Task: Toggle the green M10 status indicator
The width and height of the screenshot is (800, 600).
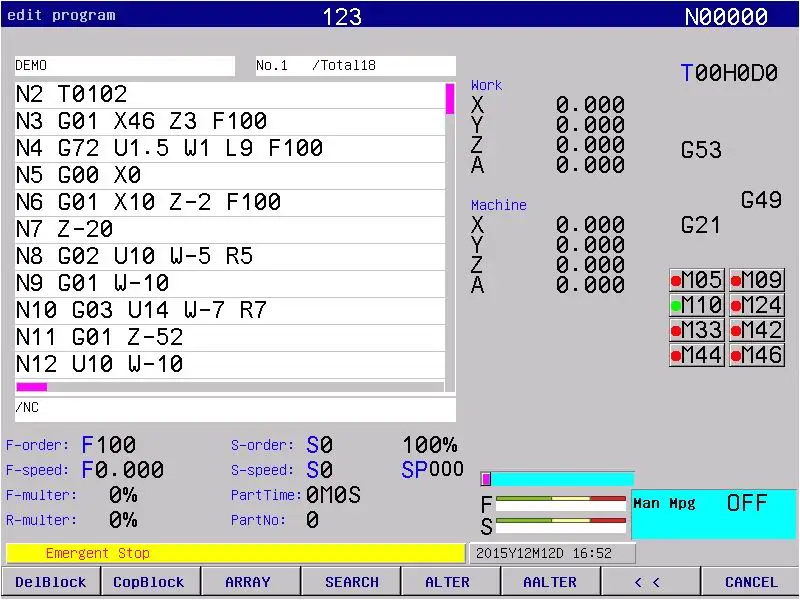Action: [x=696, y=305]
